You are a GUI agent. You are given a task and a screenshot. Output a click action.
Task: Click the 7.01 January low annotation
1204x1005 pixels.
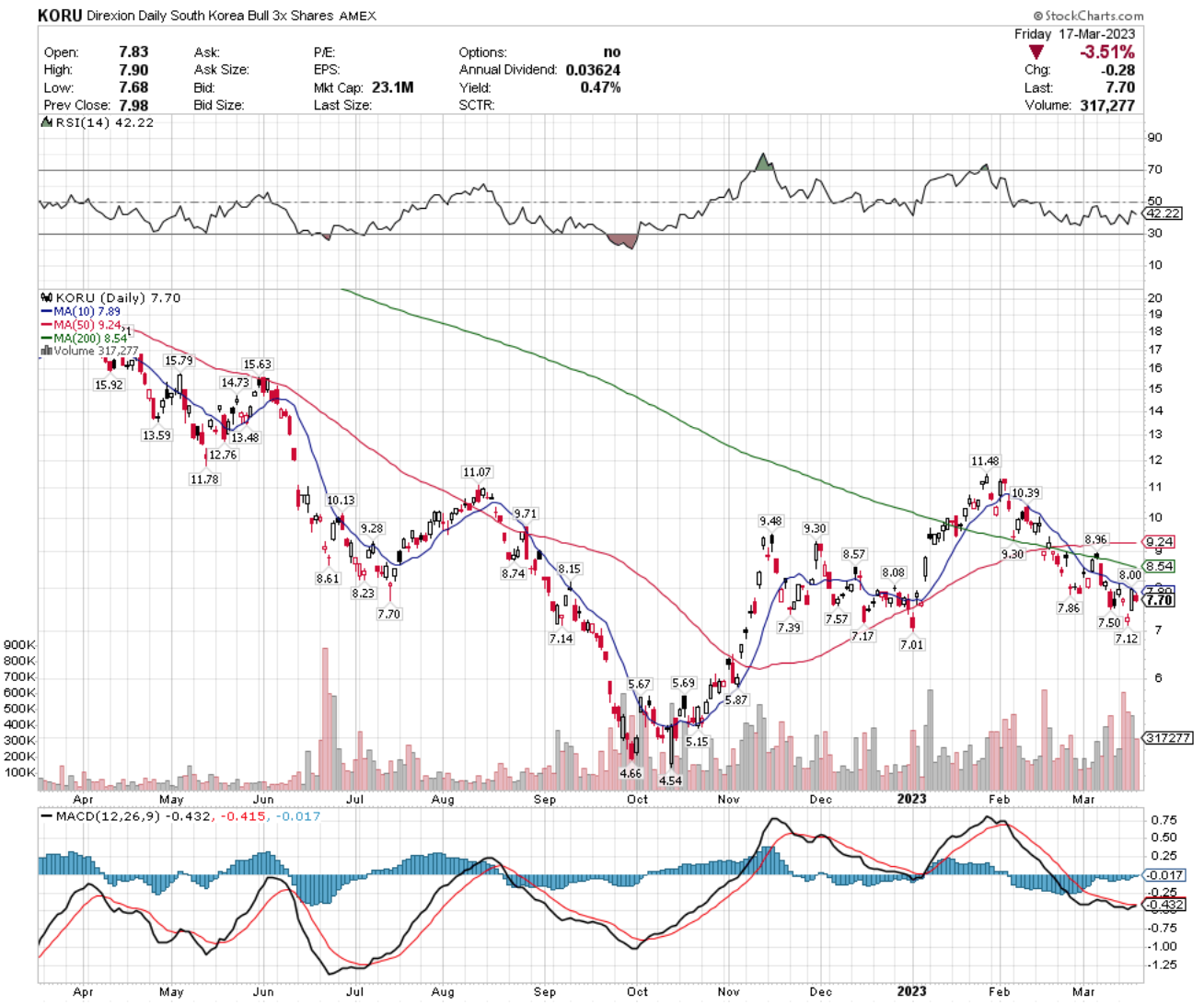coord(911,644)
